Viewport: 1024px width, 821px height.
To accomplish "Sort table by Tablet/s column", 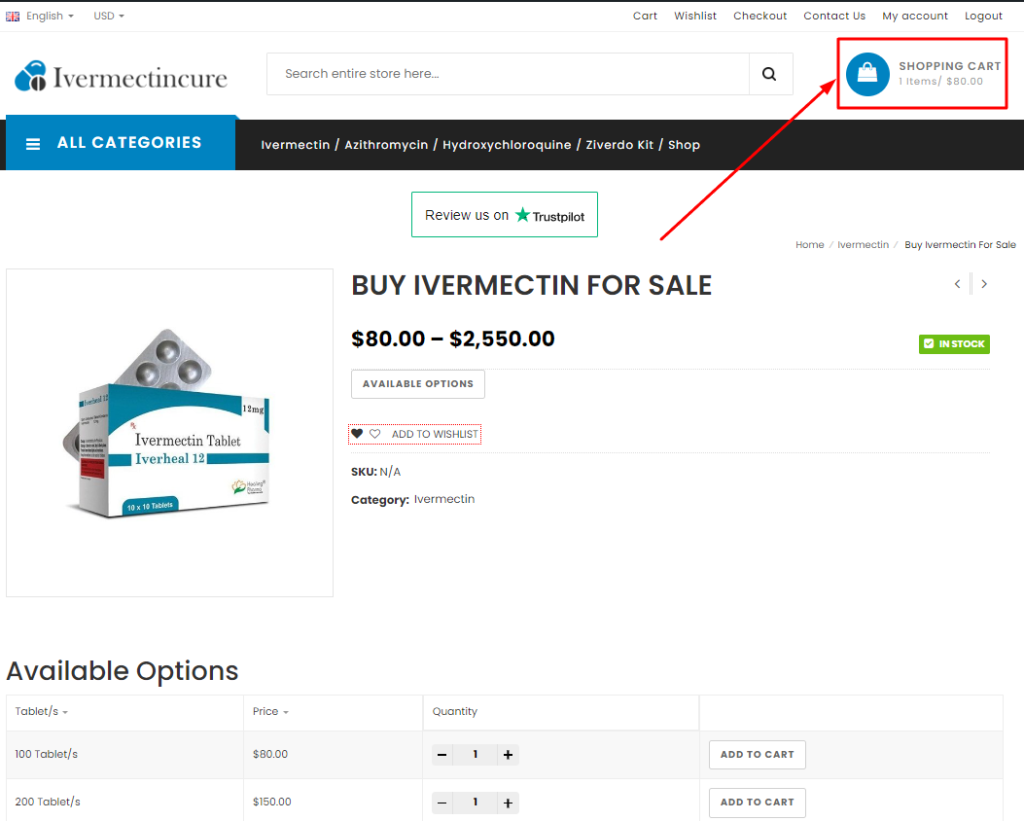I will click(x=41, y=711).
